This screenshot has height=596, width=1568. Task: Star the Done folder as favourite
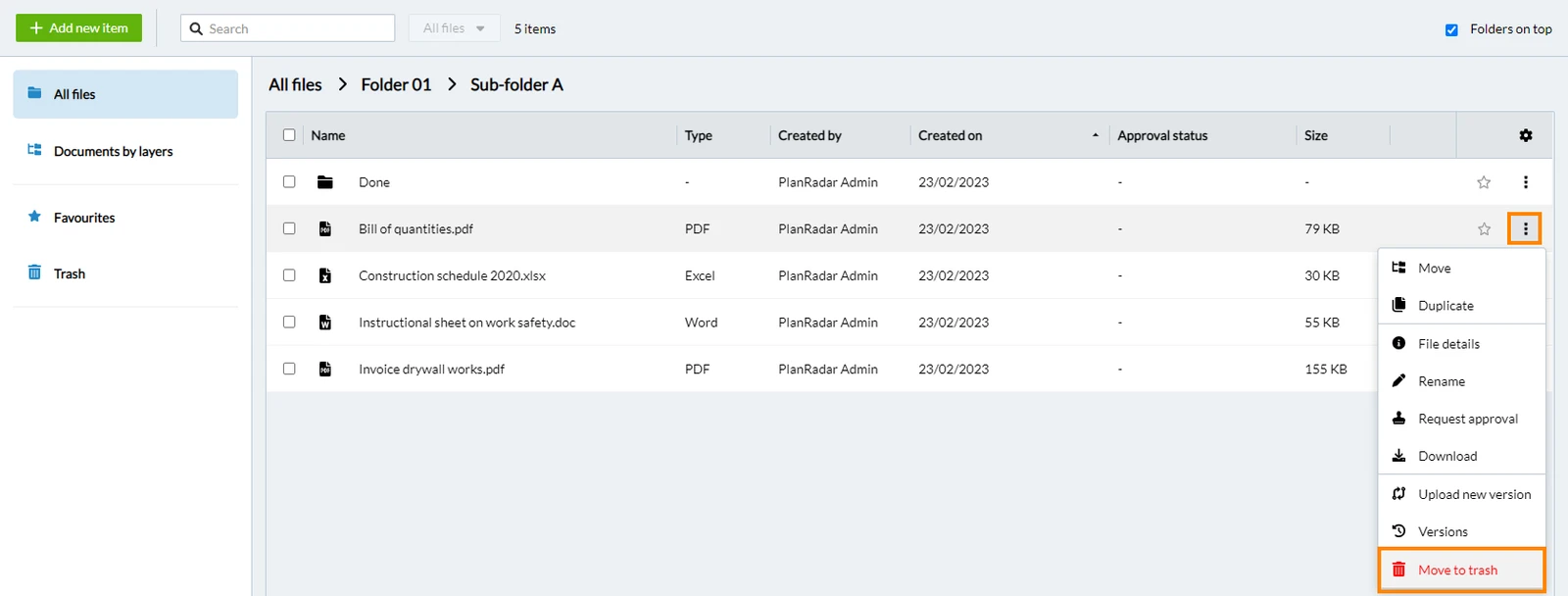1484,182
